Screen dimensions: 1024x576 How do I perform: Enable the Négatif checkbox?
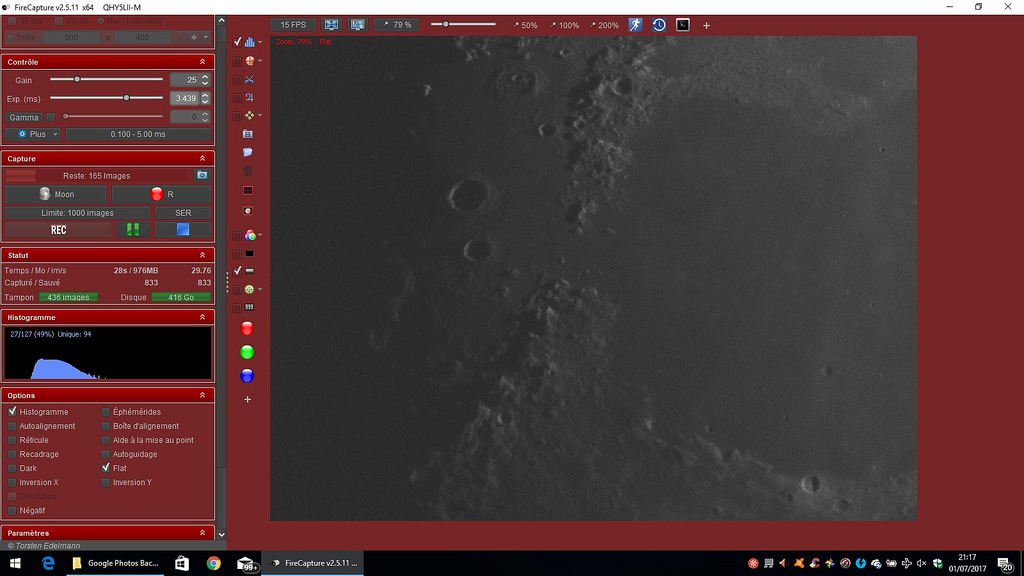tap(12, 510)
